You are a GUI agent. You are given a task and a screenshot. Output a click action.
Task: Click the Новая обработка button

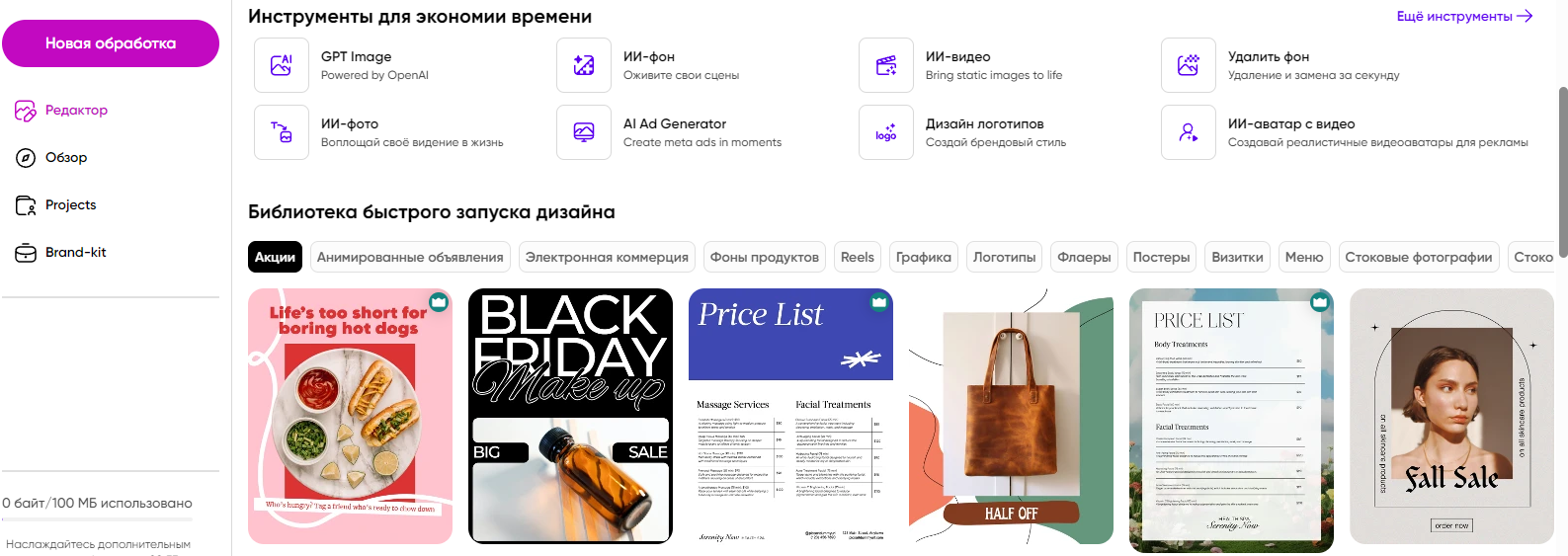(111, 43)
